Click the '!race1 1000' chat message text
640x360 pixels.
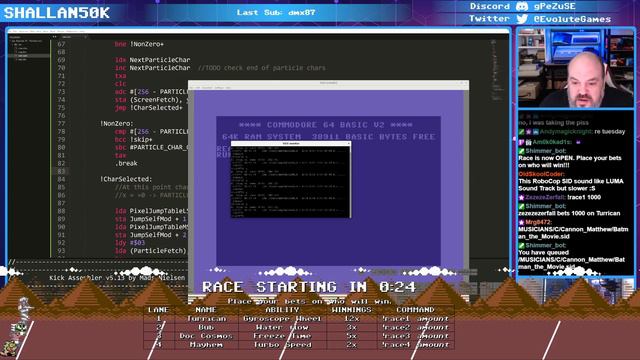tap(584, 197)
